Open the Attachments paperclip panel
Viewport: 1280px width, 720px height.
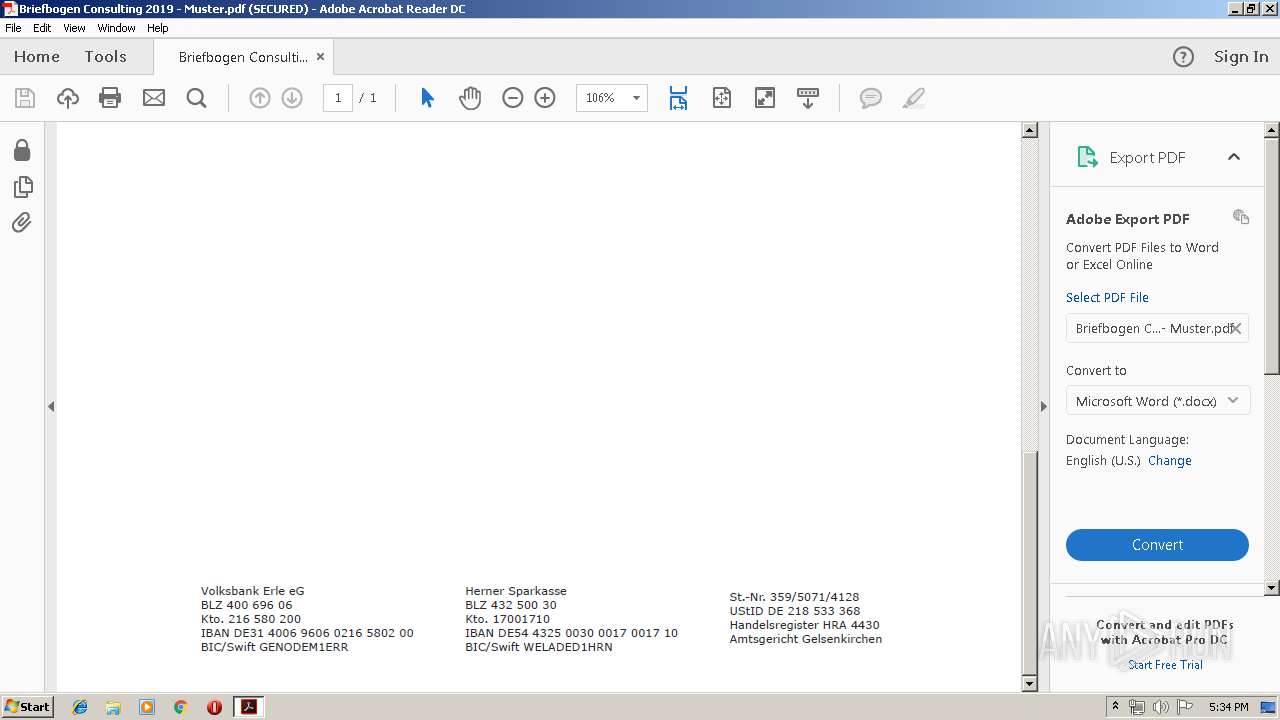22,222
